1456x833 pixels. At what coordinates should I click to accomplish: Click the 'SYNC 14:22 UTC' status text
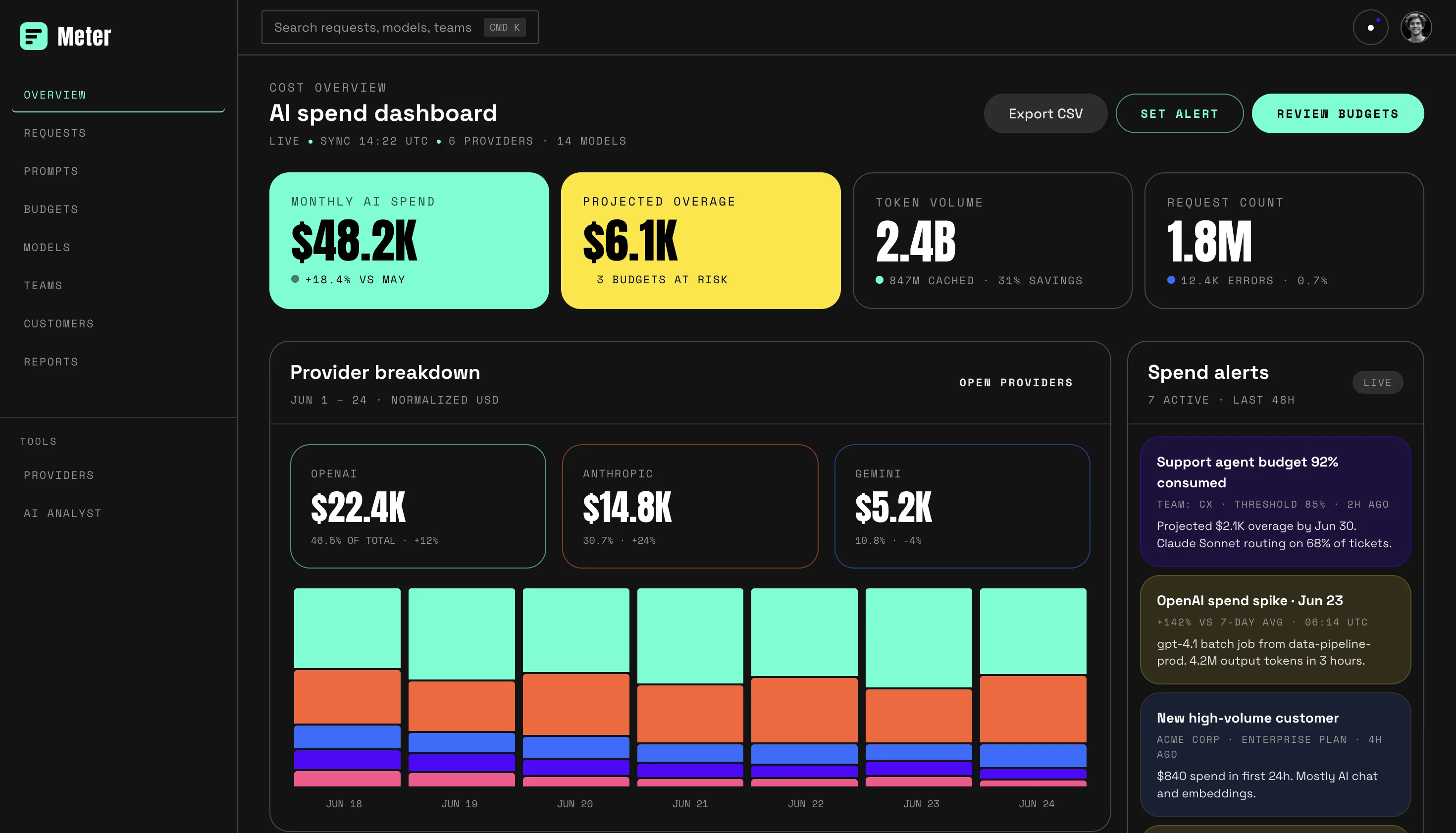coord(374,141)
